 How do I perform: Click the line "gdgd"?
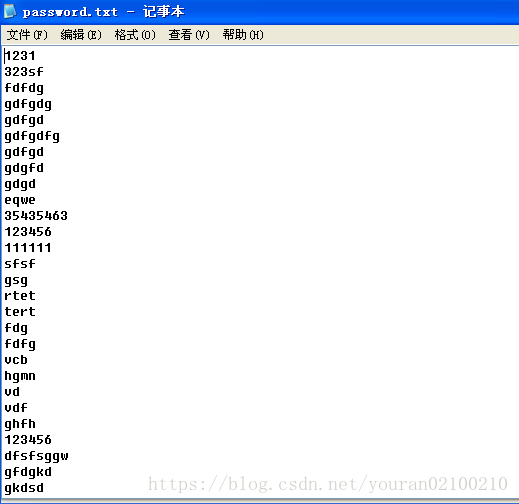click(20, 184)
